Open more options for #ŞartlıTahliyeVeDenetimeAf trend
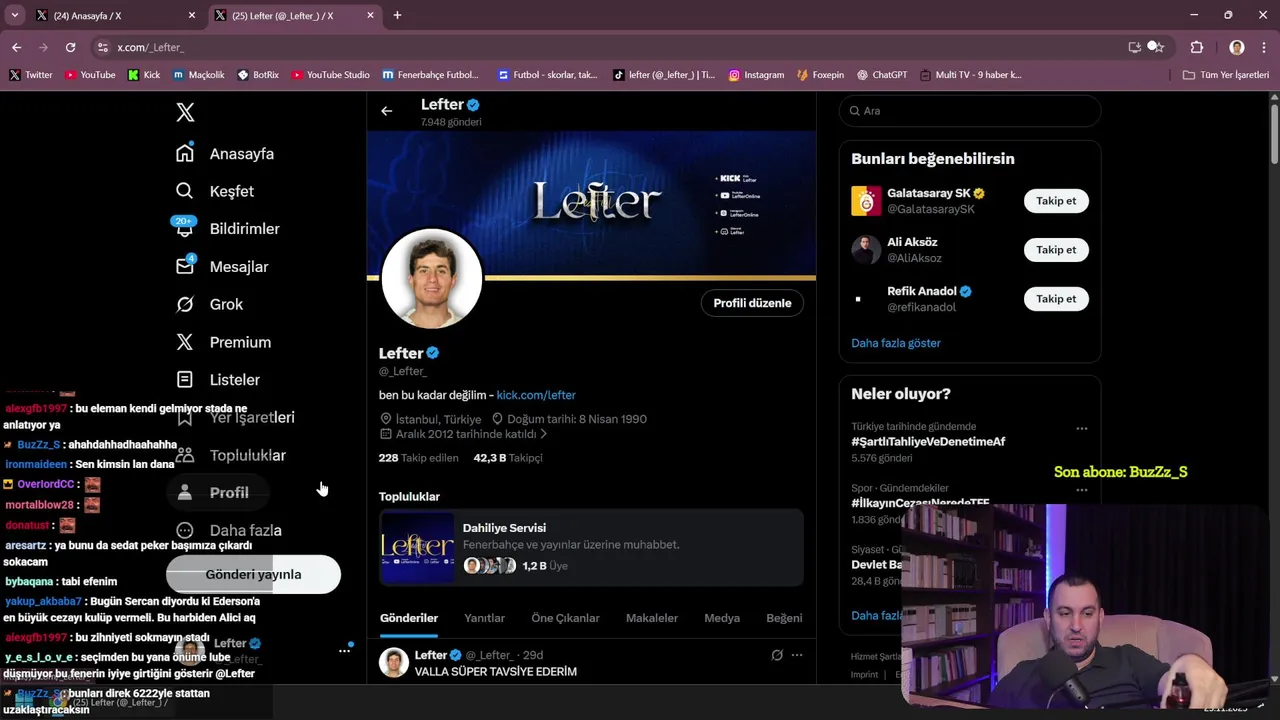 (x=1081, y=428)
